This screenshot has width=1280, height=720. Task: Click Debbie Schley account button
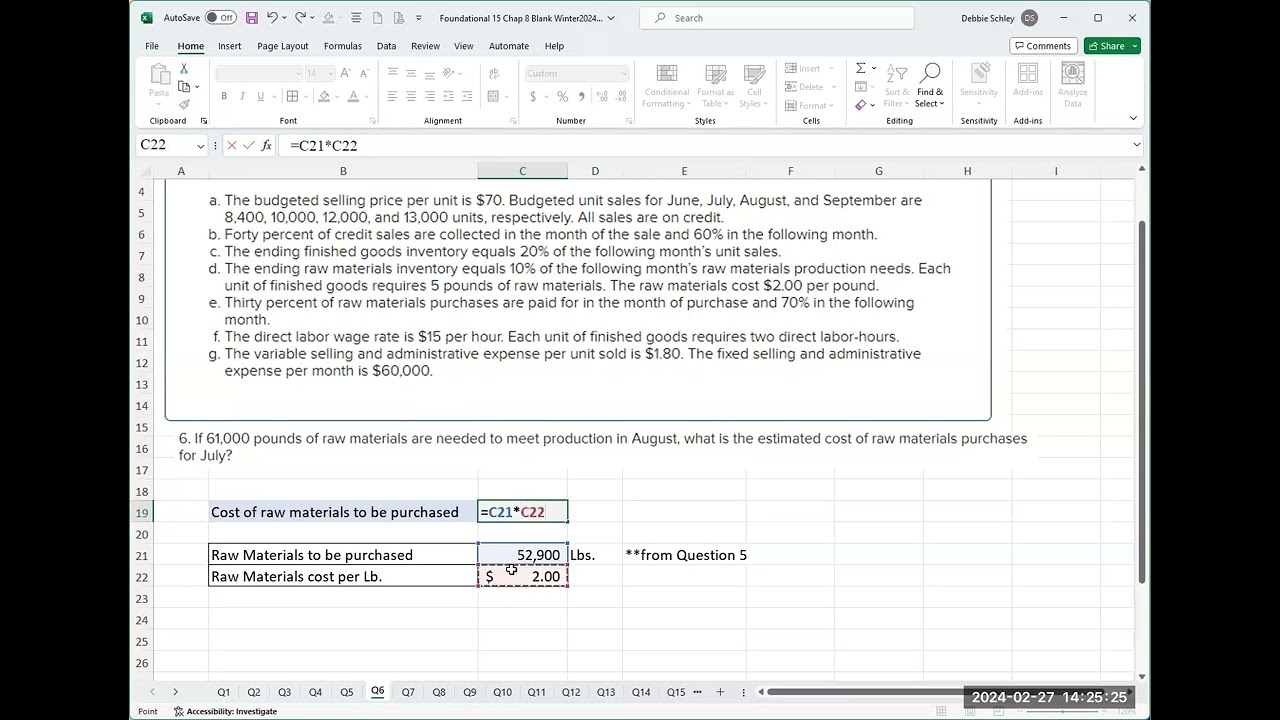(x=998, y=18)
